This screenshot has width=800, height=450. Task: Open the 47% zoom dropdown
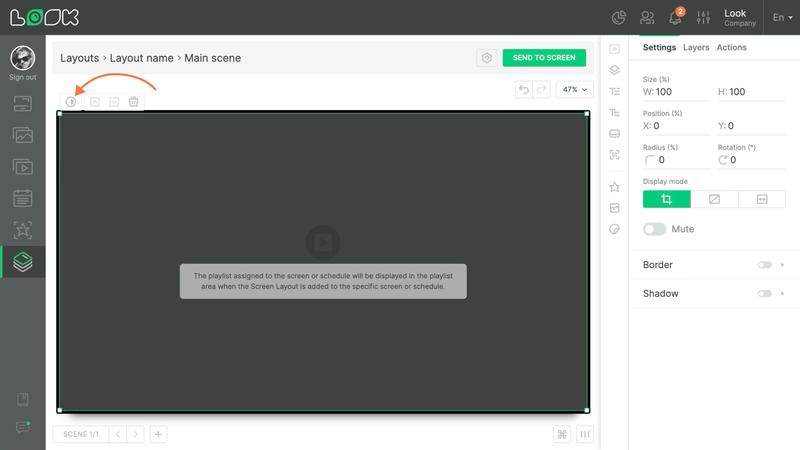click(574, 89)
